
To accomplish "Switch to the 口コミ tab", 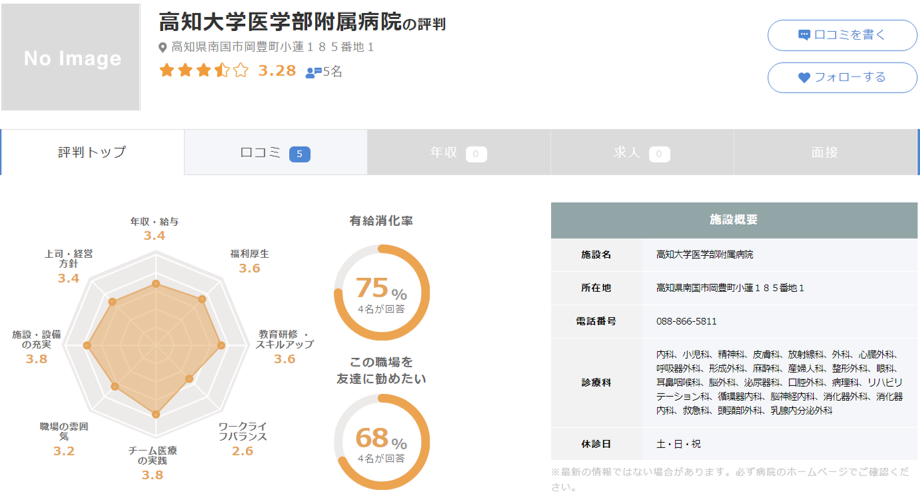I will pos(276,153).
